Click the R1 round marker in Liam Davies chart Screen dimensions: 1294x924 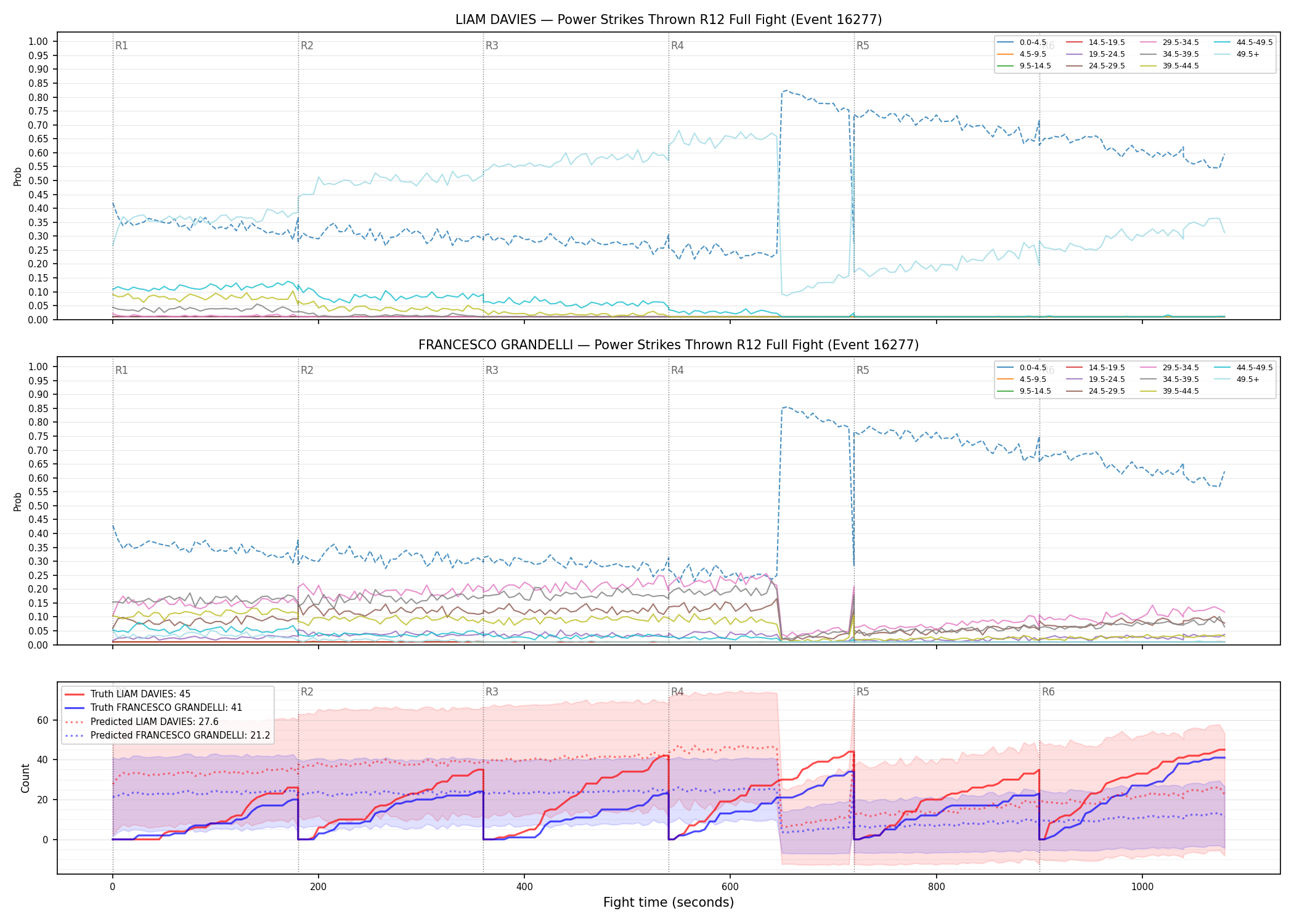121,46
